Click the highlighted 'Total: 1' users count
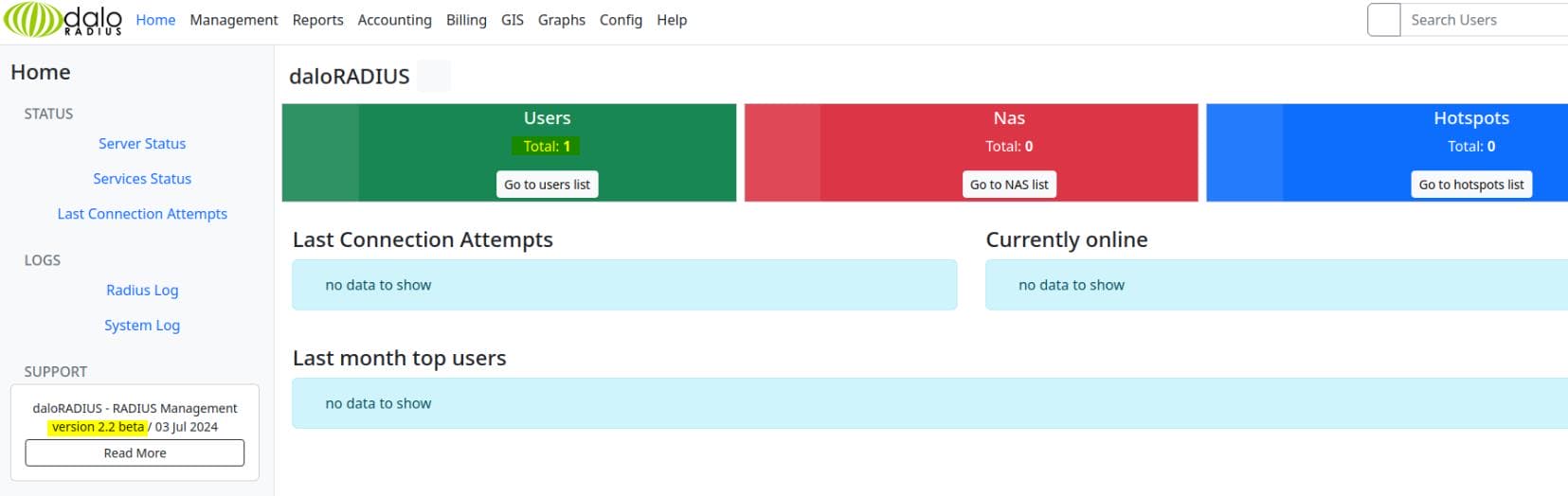The image size is (1568, 496). pyautogui.click(x=547, y=147)
